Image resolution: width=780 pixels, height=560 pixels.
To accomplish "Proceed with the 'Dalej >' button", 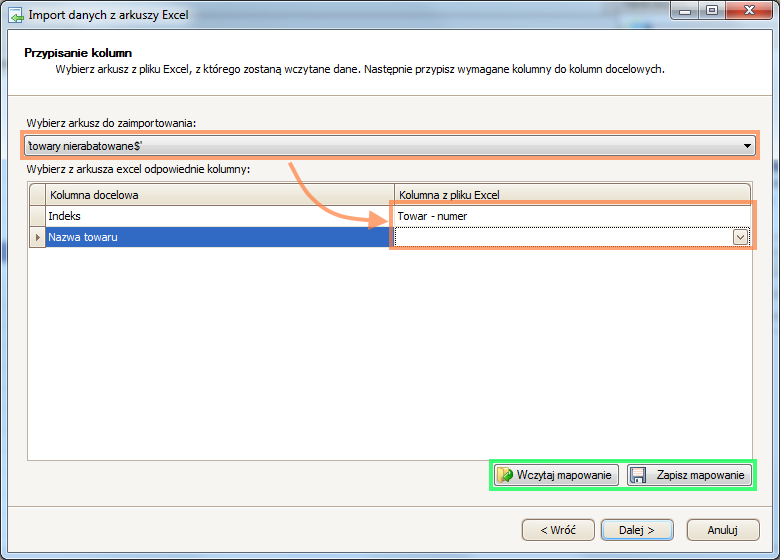I will 636,529.
